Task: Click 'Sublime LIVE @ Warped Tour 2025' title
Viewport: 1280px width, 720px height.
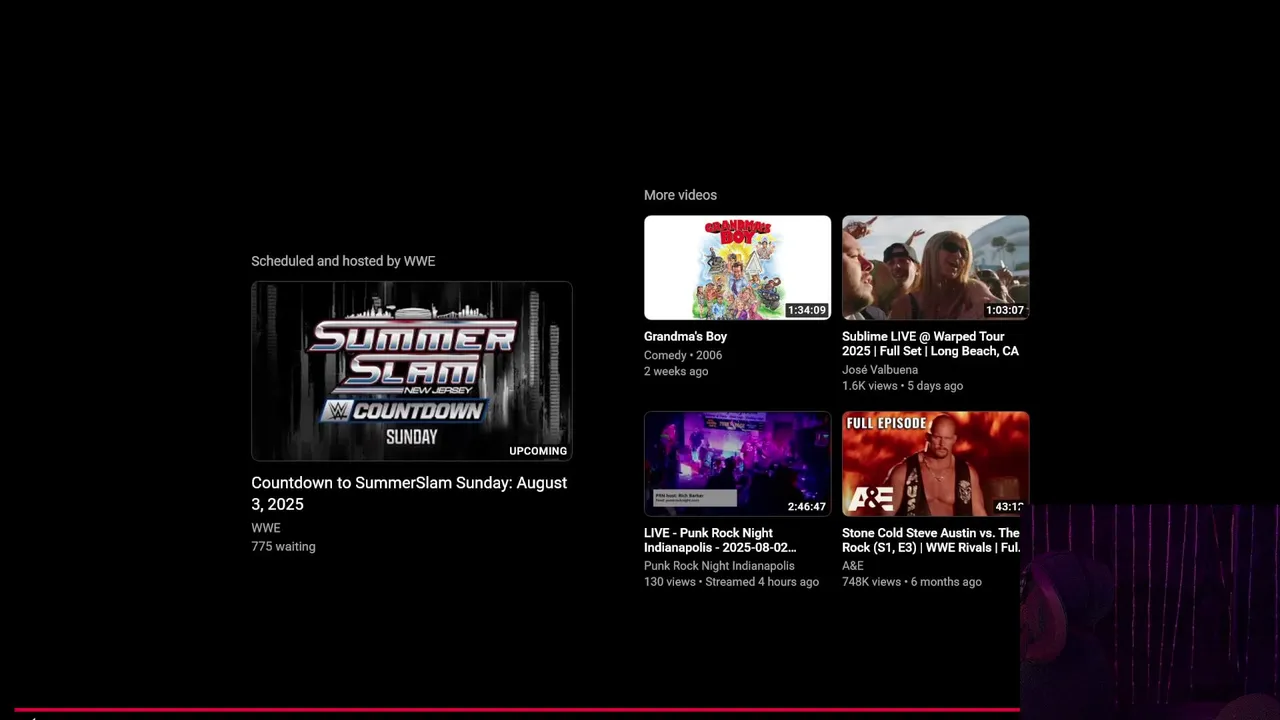Action: point(930,344)
